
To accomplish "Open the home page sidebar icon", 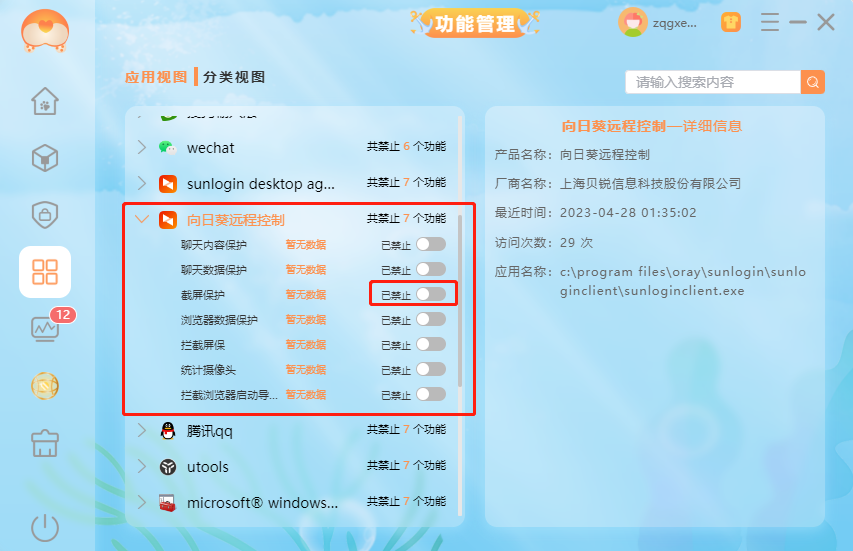I will (x=45, y=101).
